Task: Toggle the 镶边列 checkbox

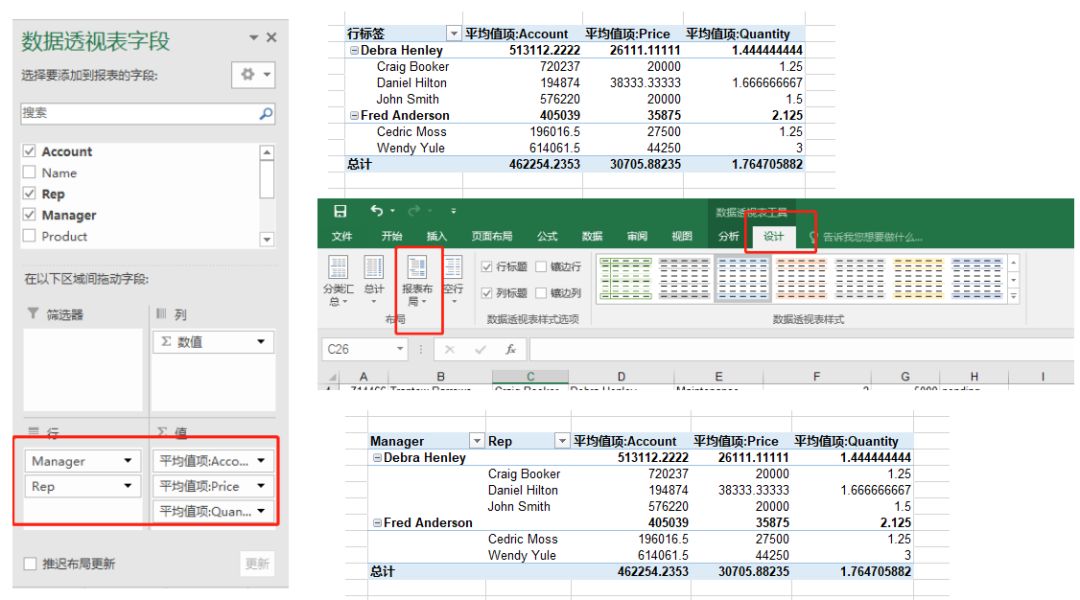Action: coord(541,293)
